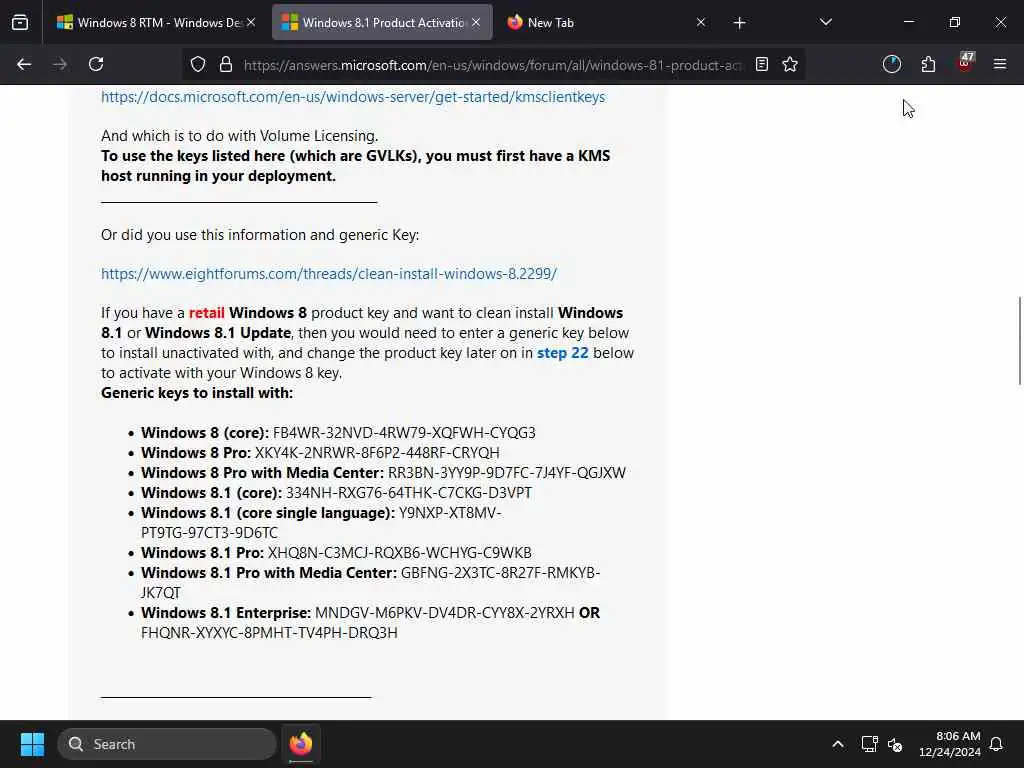Image resolution: width=1024 pixels, height=768 pixels.
Task: Open notifications bell icon
Action: click(996, 744)
